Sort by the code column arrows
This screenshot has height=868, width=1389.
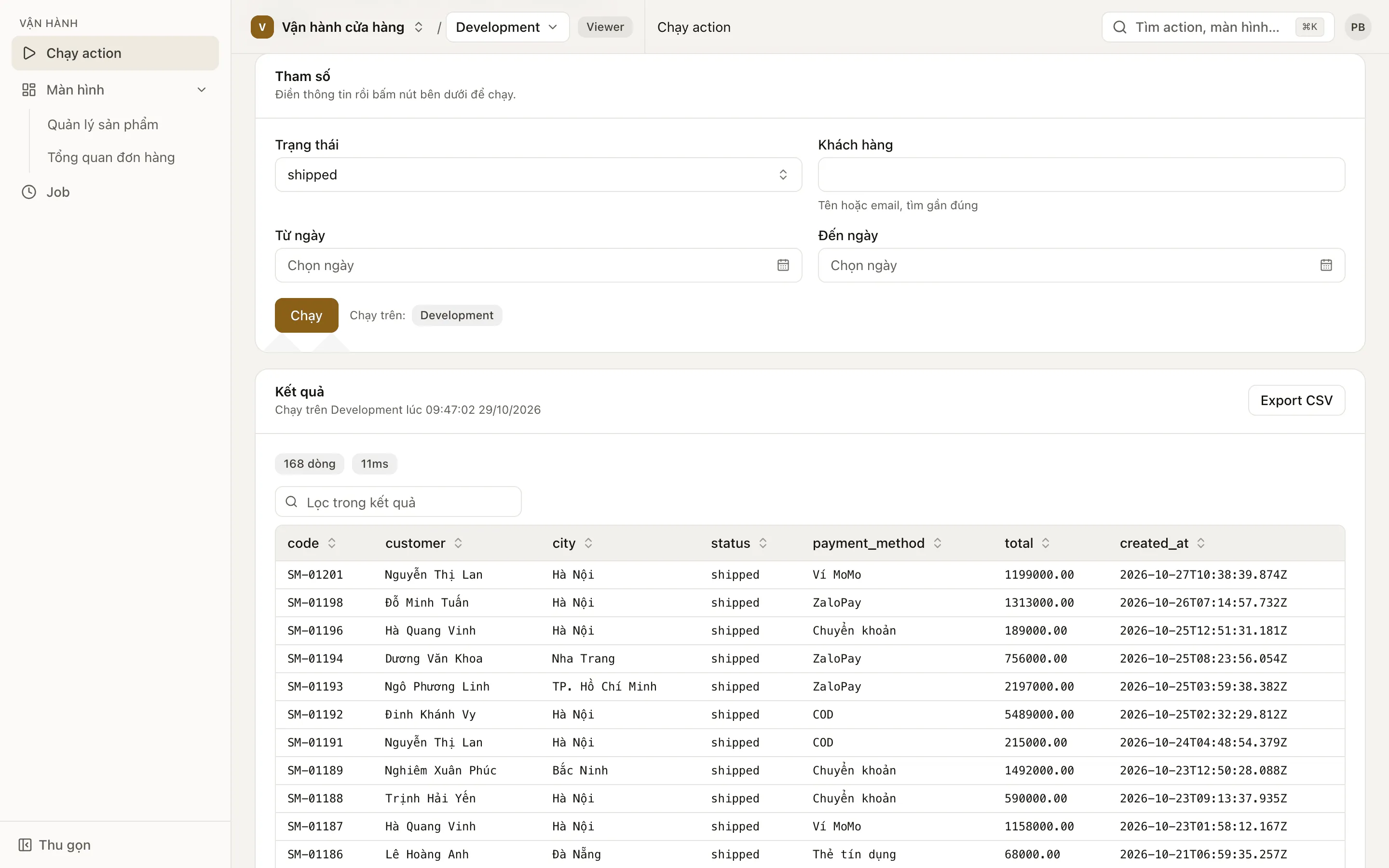[x=332, y=543]
